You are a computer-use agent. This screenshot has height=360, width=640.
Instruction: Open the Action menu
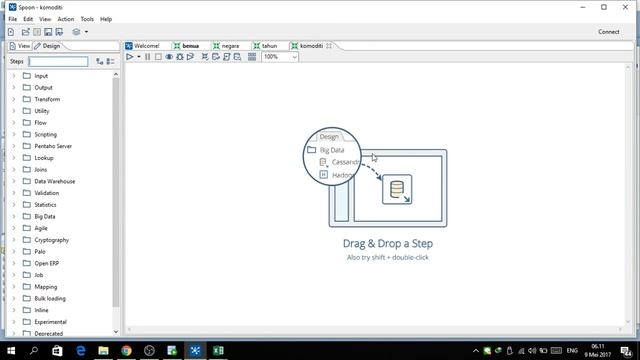point(66,19)
